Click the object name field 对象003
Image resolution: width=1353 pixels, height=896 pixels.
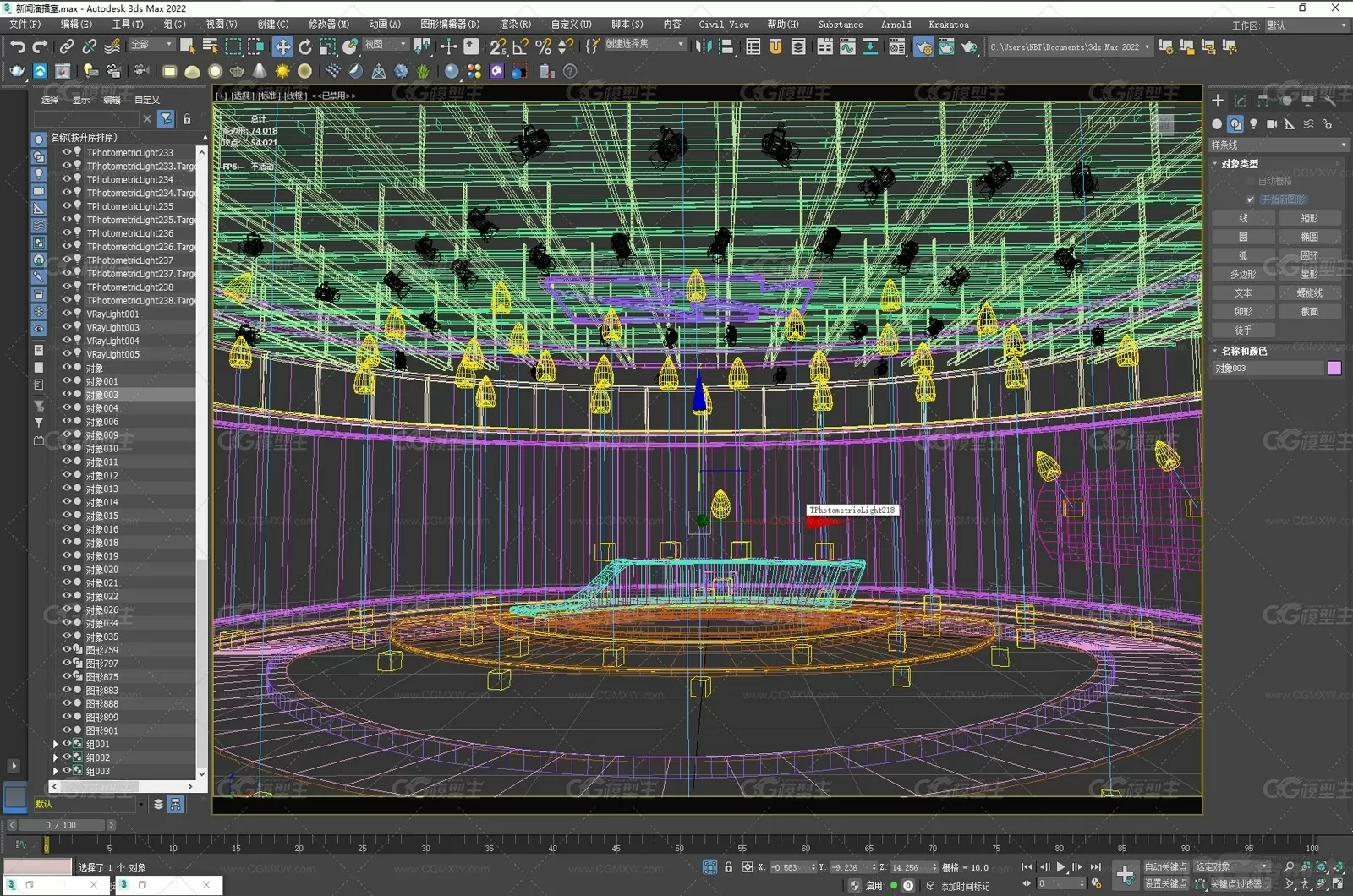tap(1268, 369)
